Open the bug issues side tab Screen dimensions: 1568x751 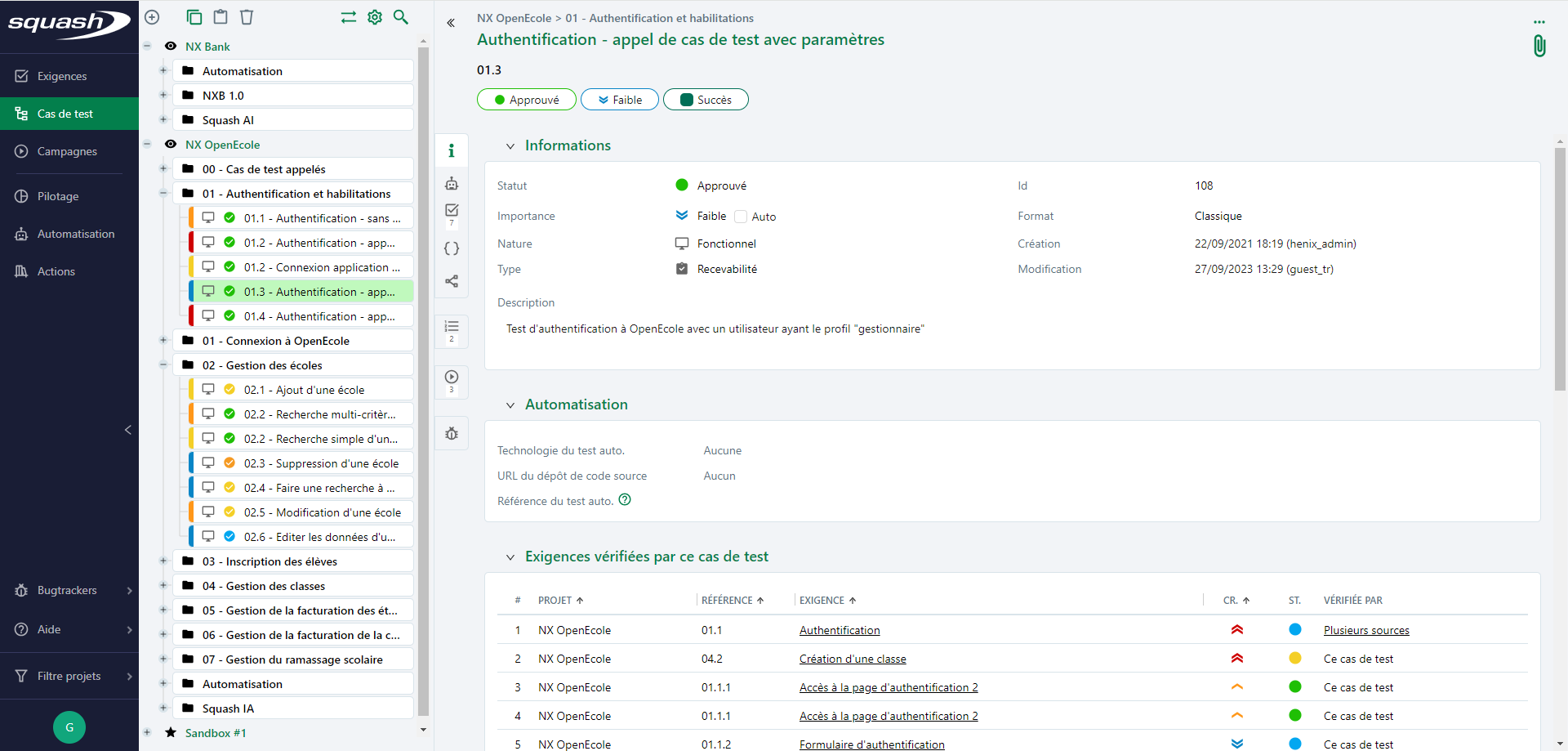tap(452, 434)
